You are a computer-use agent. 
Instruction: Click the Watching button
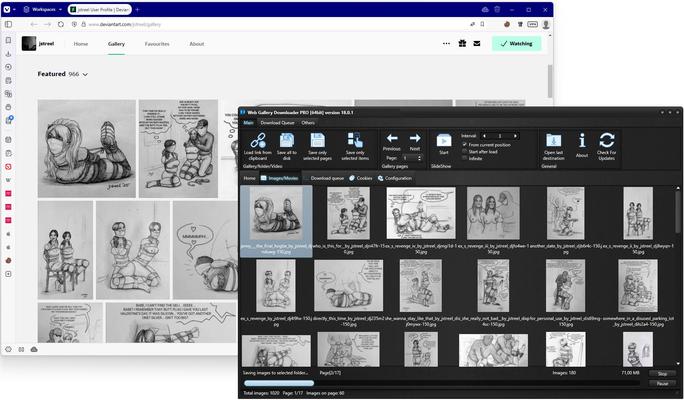pos(516,44)
